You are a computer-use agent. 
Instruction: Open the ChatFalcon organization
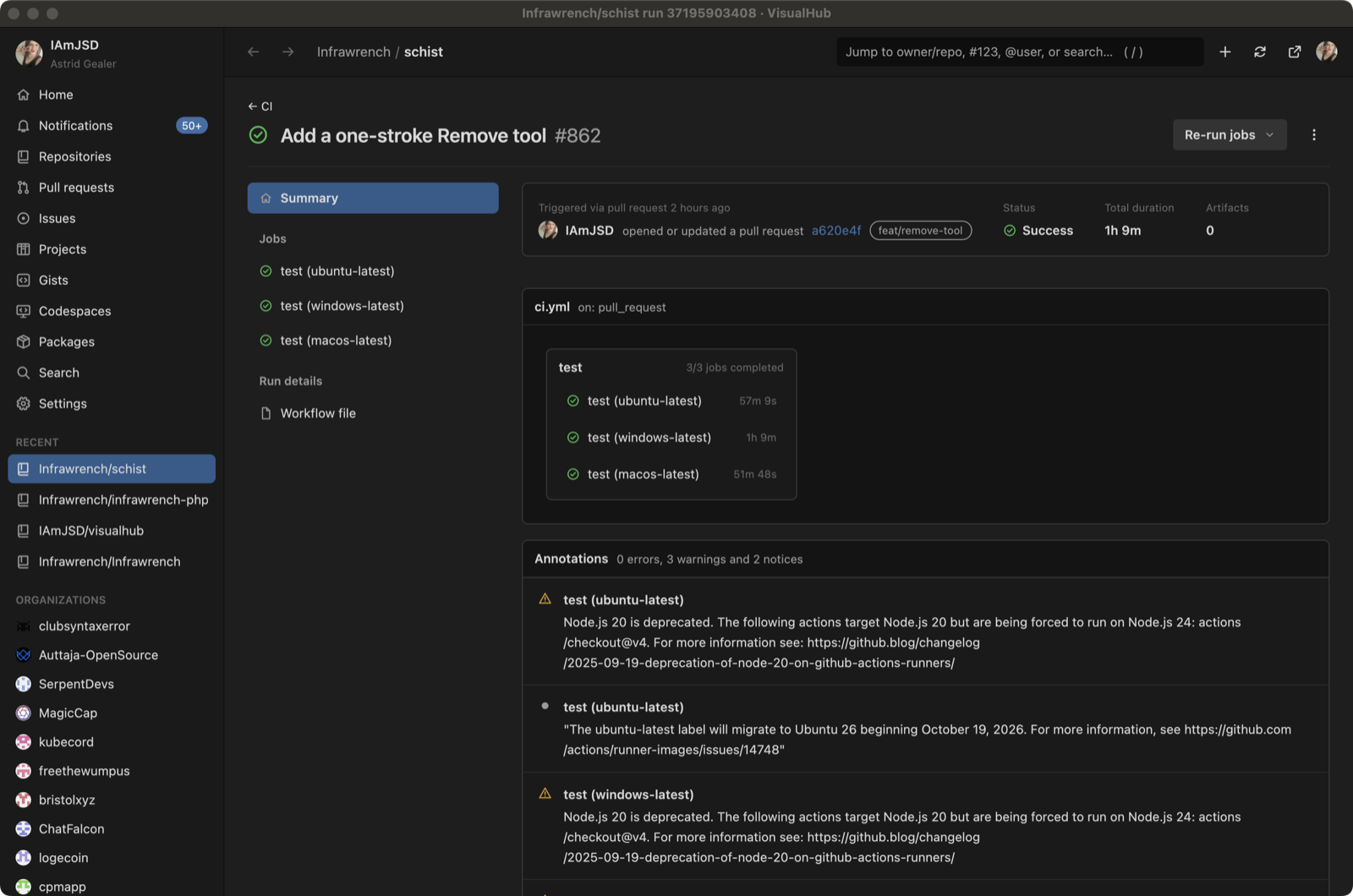point(112,829)
